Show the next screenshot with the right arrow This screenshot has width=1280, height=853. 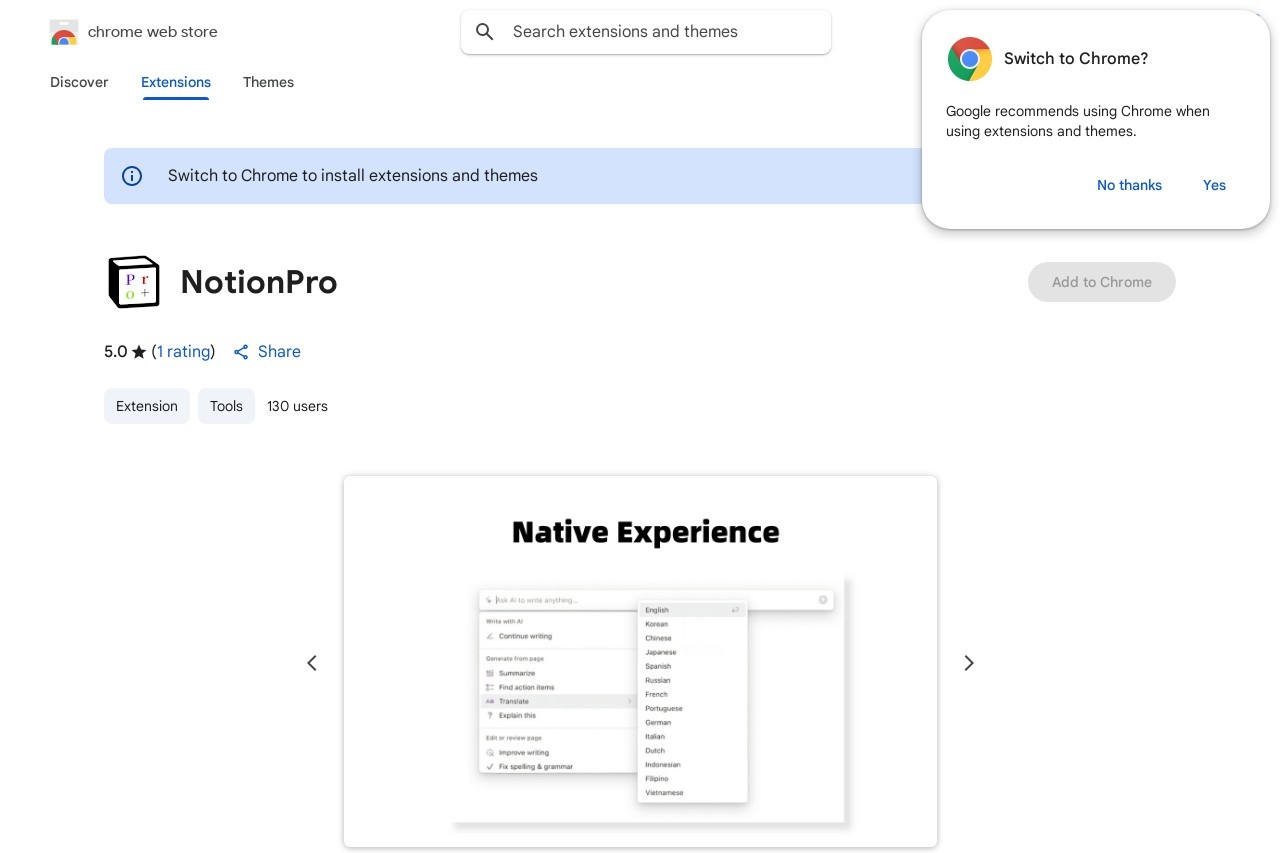tap(968, 663)
